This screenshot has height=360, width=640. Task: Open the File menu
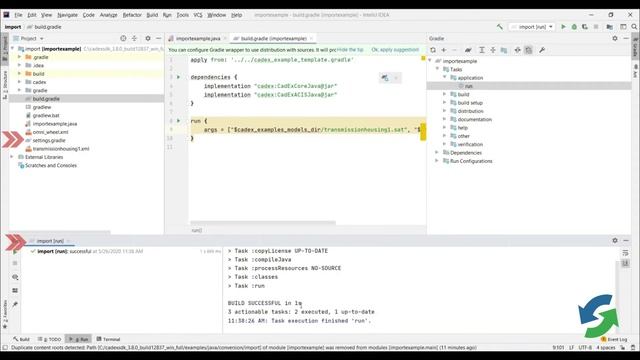(x=18, y=15)
